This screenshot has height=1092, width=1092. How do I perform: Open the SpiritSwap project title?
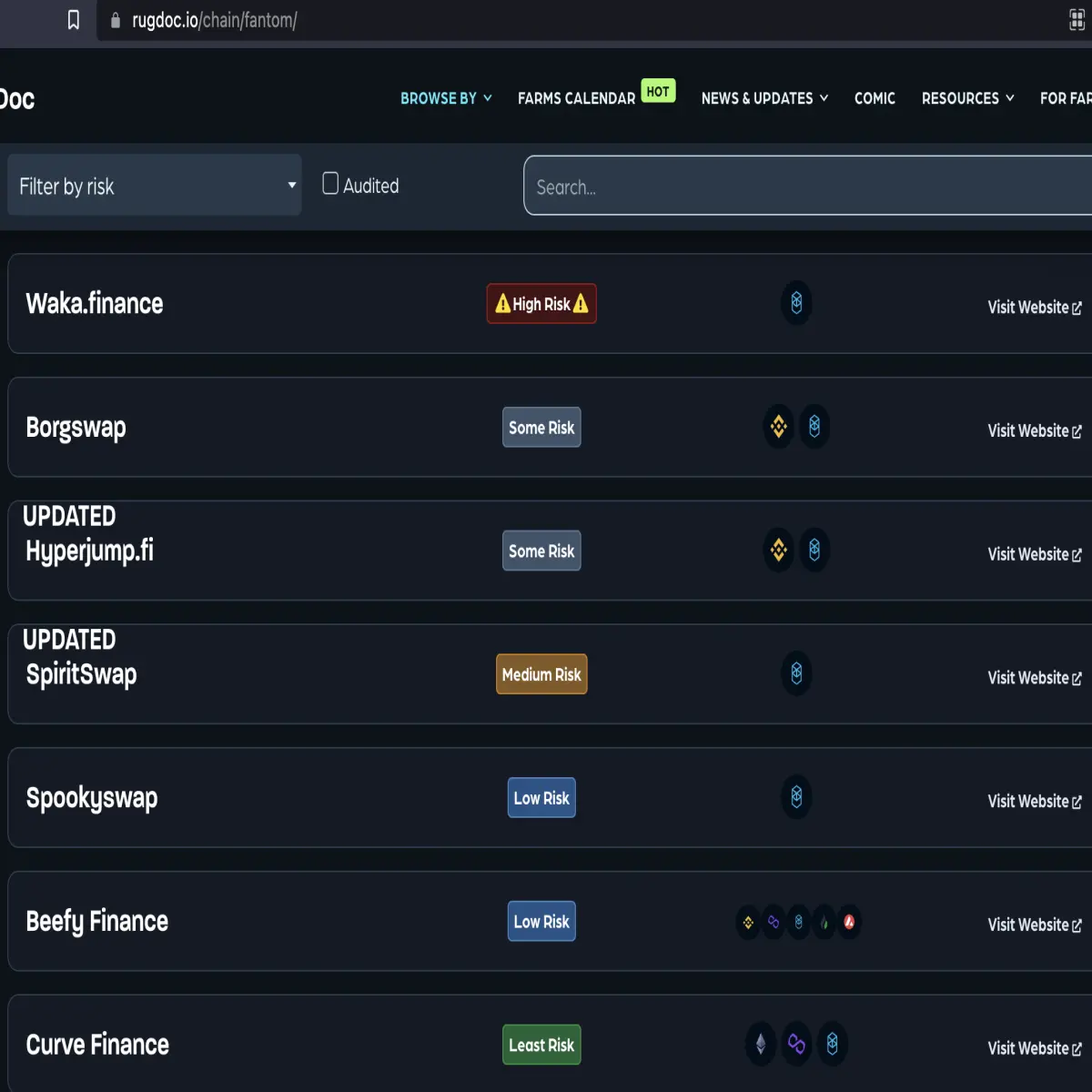coord(81,674)
